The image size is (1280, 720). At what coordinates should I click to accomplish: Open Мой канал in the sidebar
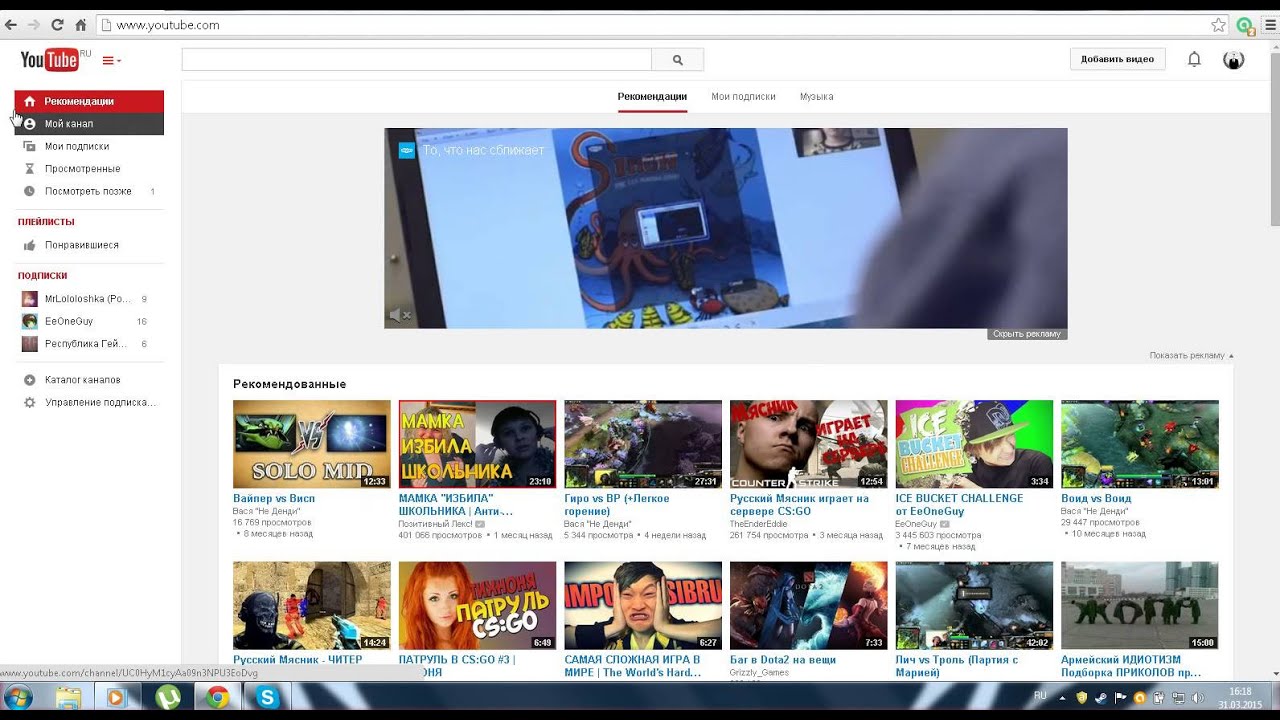89,124
